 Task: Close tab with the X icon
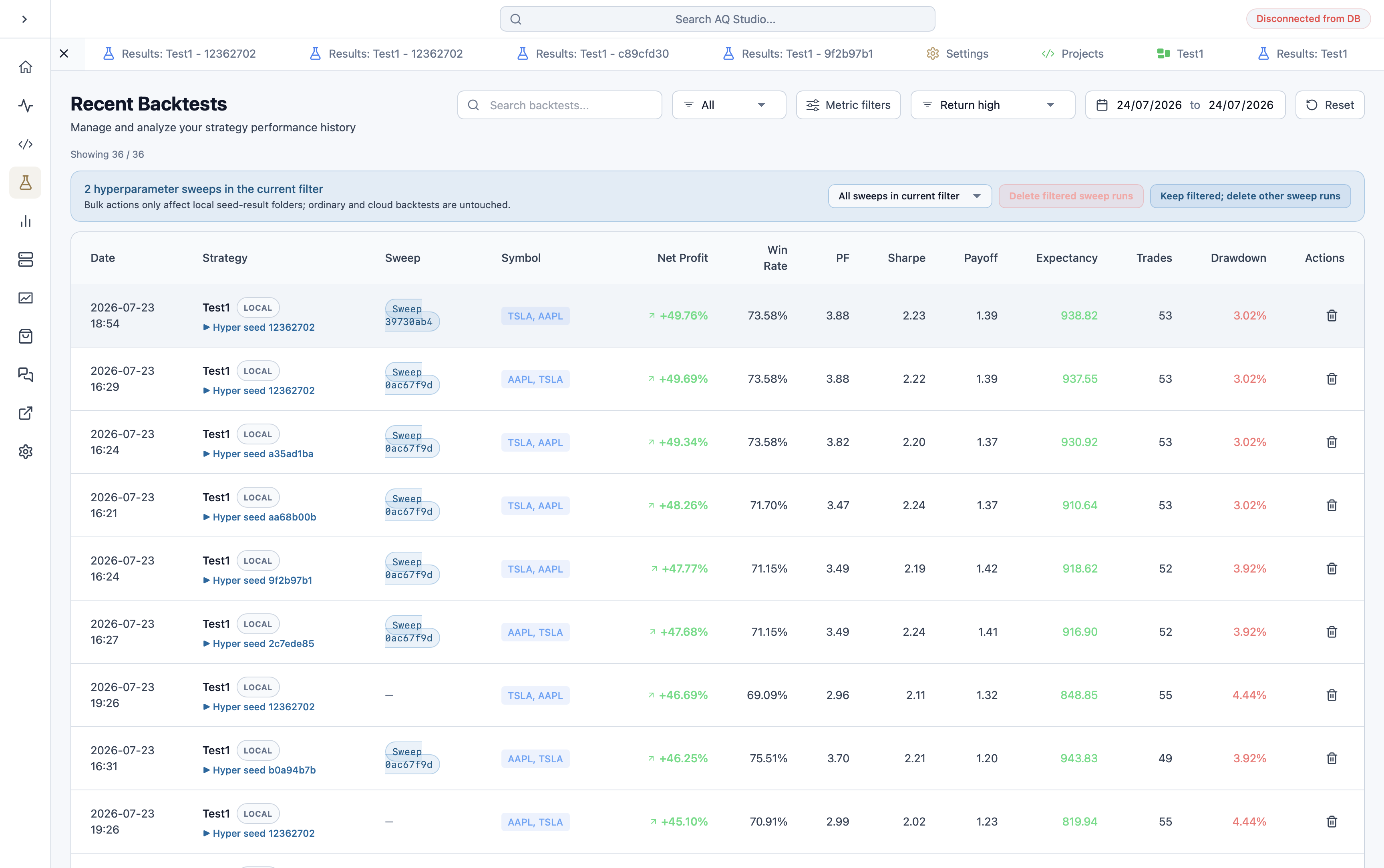click(64, 53)
